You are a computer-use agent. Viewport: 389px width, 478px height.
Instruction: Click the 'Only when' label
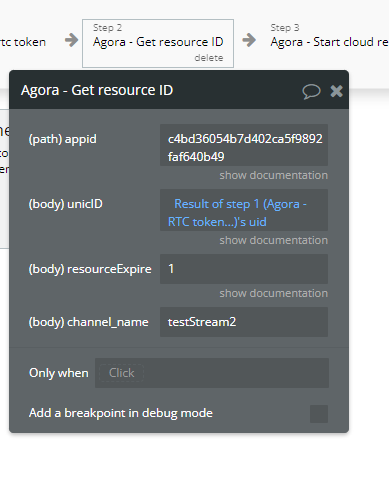59,373
